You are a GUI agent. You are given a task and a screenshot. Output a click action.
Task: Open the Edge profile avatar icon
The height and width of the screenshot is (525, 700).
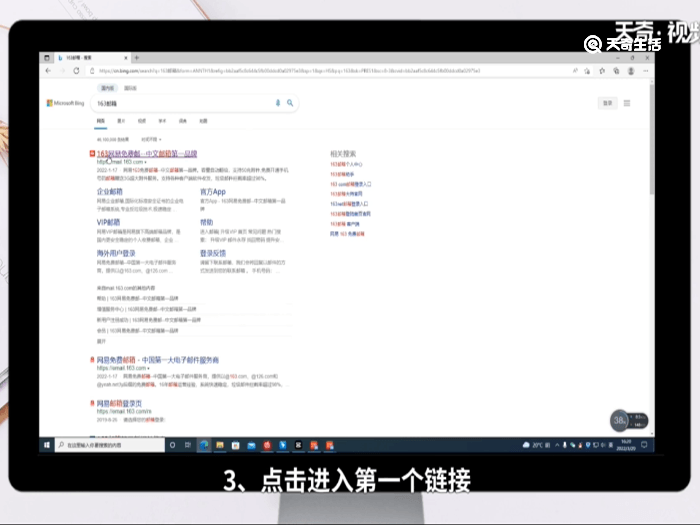(x=631, y=71)
